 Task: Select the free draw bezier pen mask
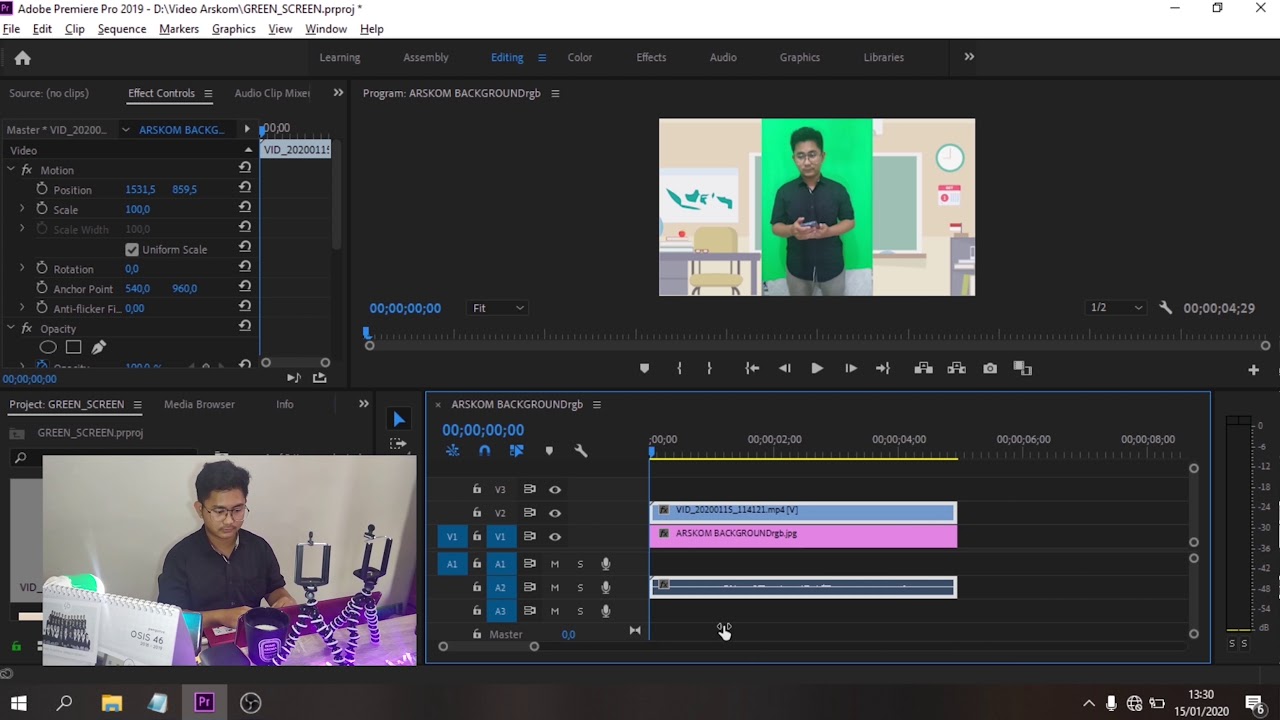(x=98, y=347)
